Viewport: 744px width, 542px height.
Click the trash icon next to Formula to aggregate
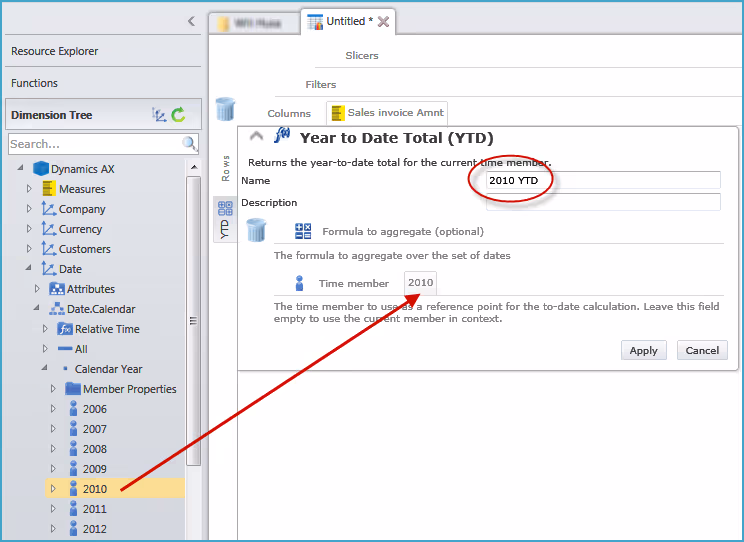256,230
